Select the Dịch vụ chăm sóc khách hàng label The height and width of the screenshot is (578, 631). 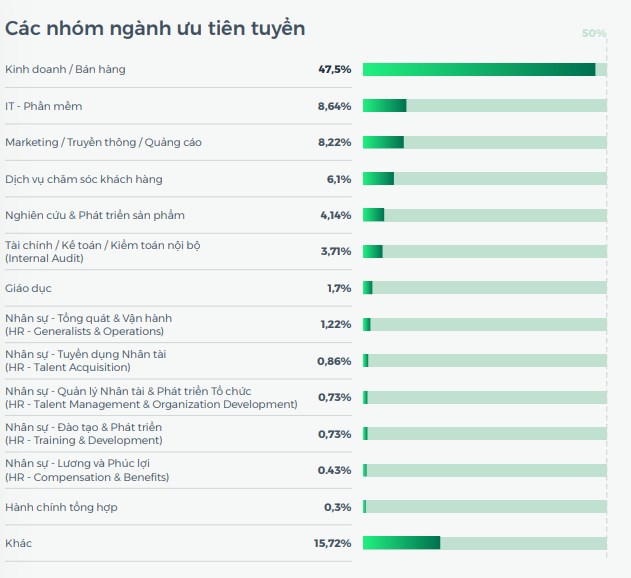pyautogui.click(x=83, y=179)
